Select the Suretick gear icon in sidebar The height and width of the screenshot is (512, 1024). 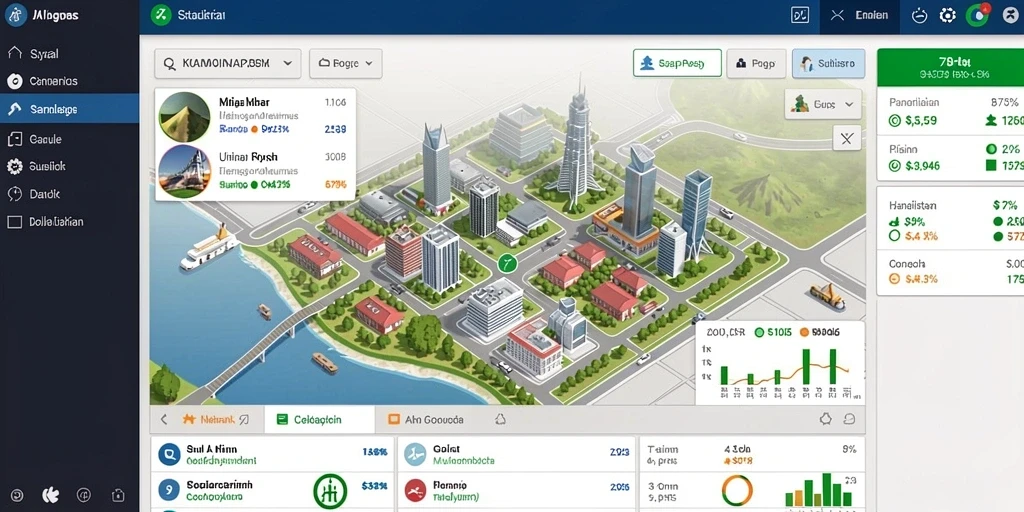point(14,167)
